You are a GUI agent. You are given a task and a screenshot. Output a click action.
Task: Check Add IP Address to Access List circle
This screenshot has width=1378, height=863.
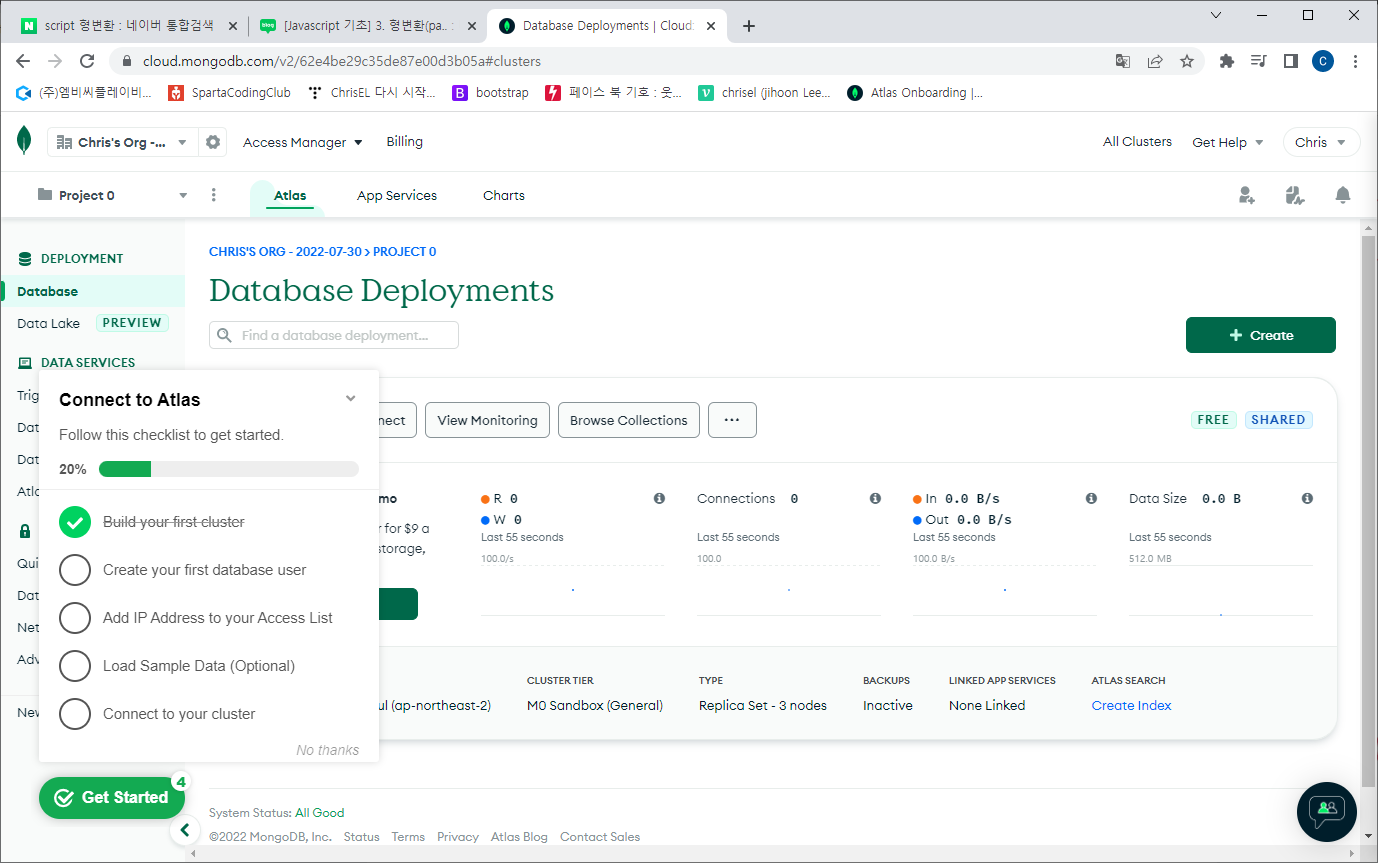click(75, 618)
